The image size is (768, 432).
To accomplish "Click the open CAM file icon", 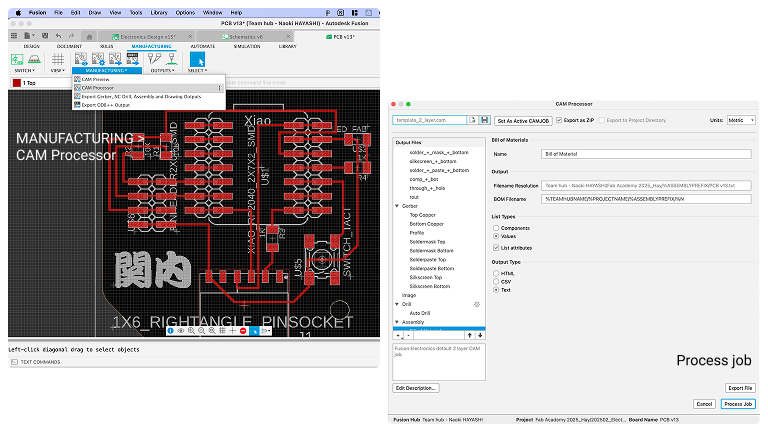I will [x=474, y=120].
